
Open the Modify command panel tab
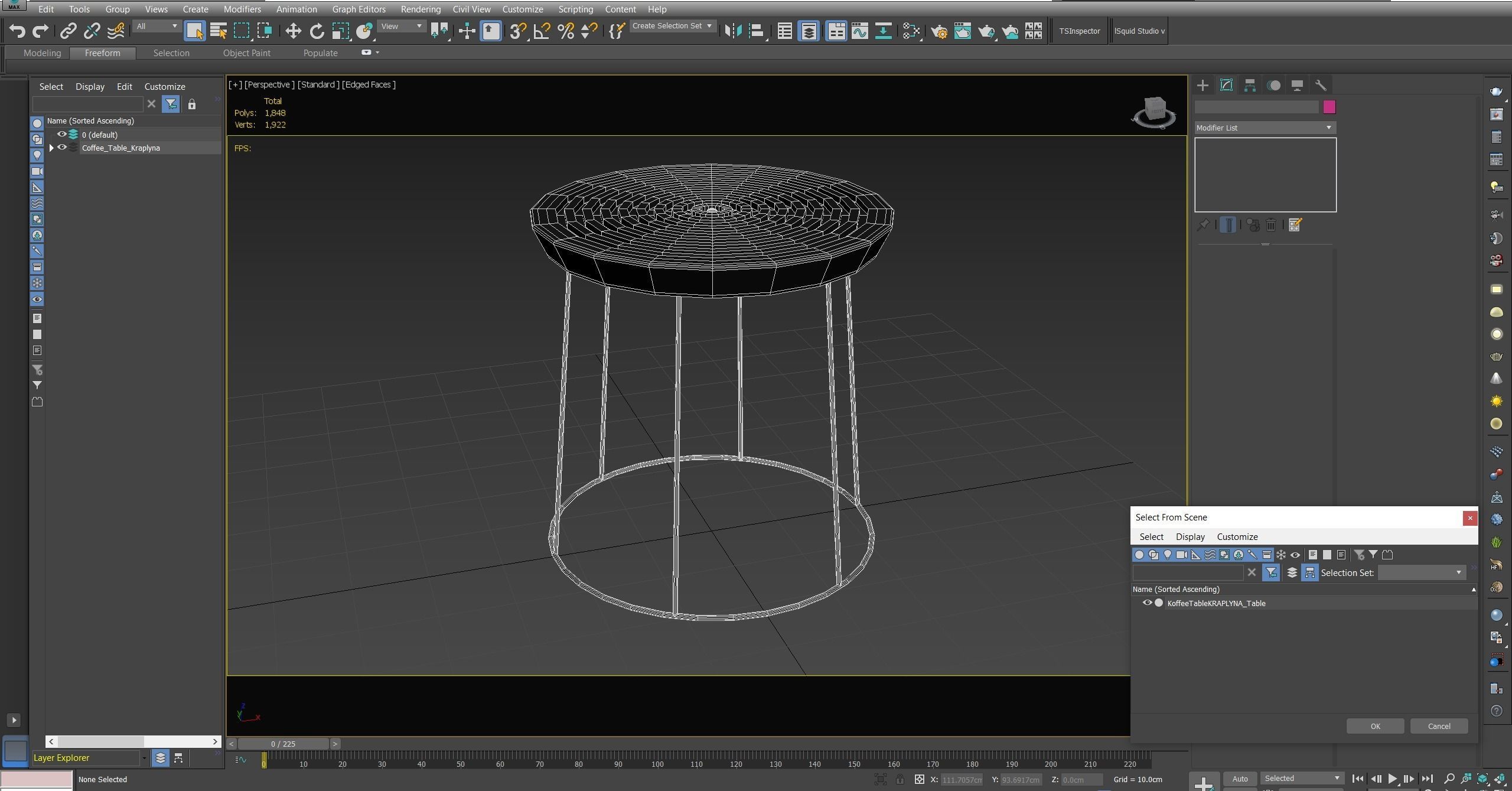(1226, 85)
